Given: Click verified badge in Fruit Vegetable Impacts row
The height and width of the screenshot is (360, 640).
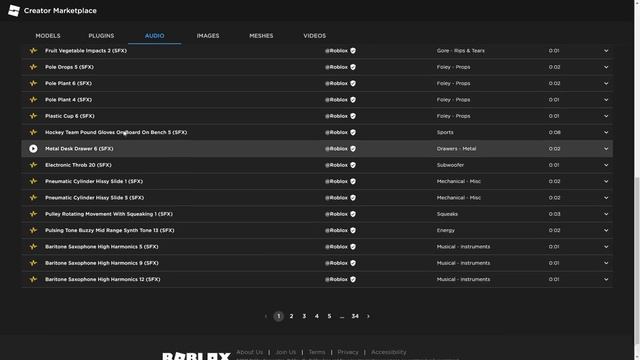Looking at the screenshot, I should coord(353,51).
